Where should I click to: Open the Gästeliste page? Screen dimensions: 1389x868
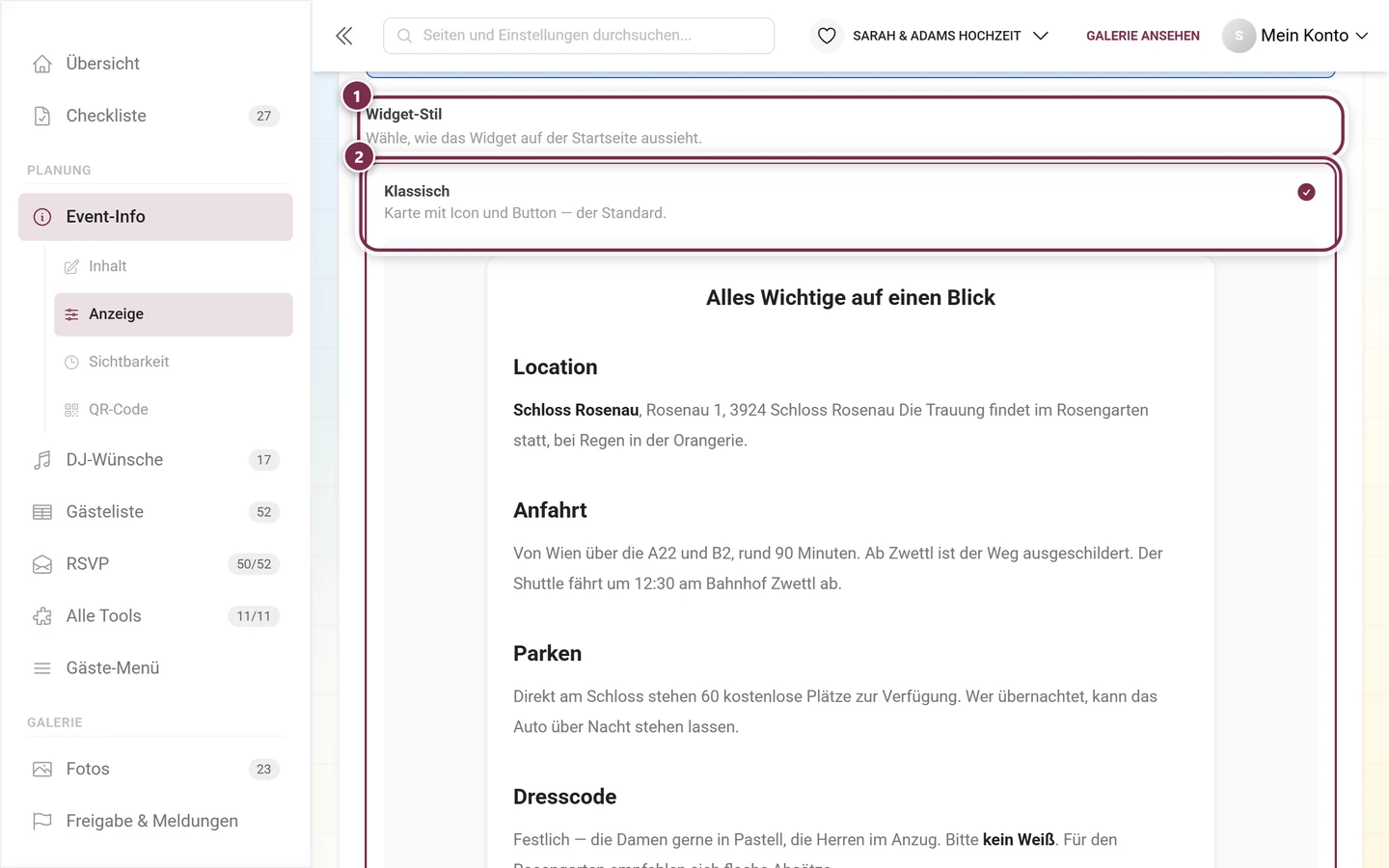tap(155, 512)
